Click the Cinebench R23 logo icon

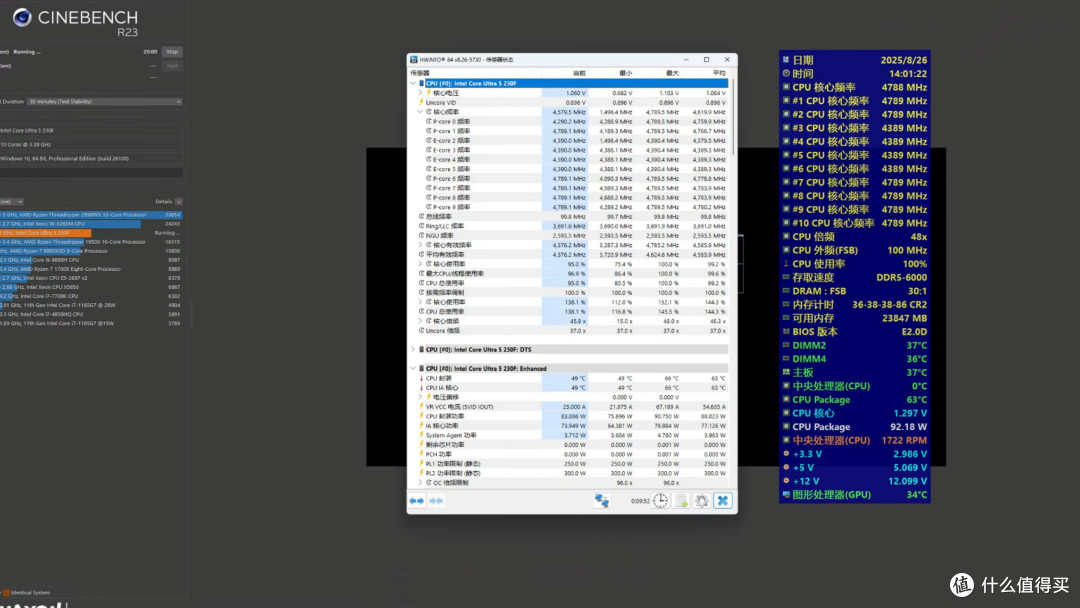click(x=22, y=17)
